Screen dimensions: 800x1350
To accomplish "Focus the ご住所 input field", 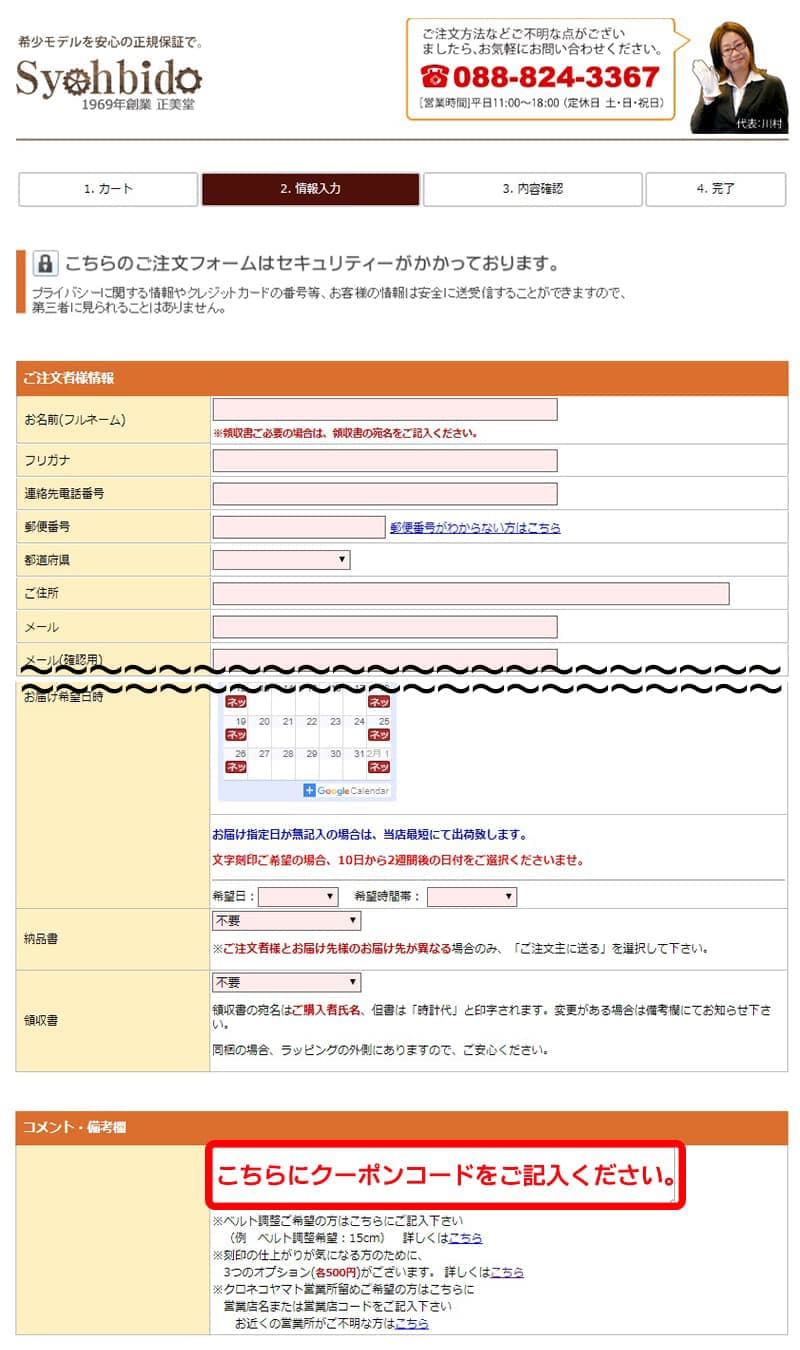I will (471, 594).
